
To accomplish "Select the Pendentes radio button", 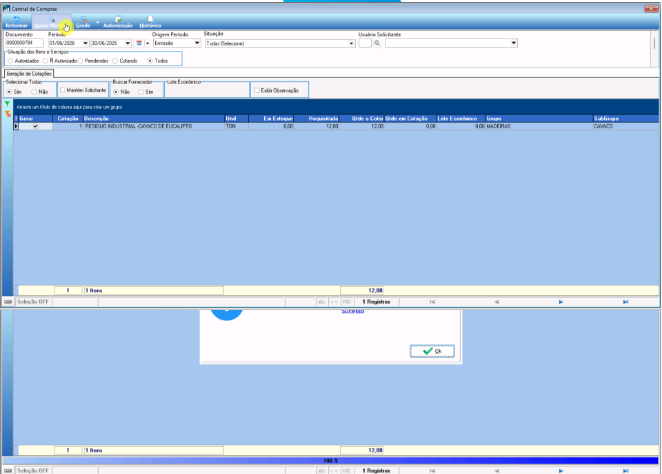I will (80, 61).
